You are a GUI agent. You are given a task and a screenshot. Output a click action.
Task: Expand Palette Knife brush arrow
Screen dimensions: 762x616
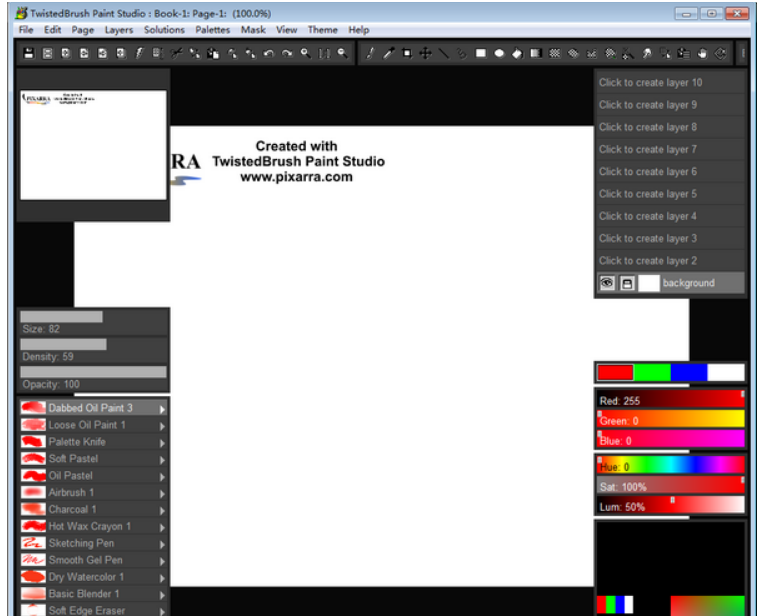pos(162,443)
